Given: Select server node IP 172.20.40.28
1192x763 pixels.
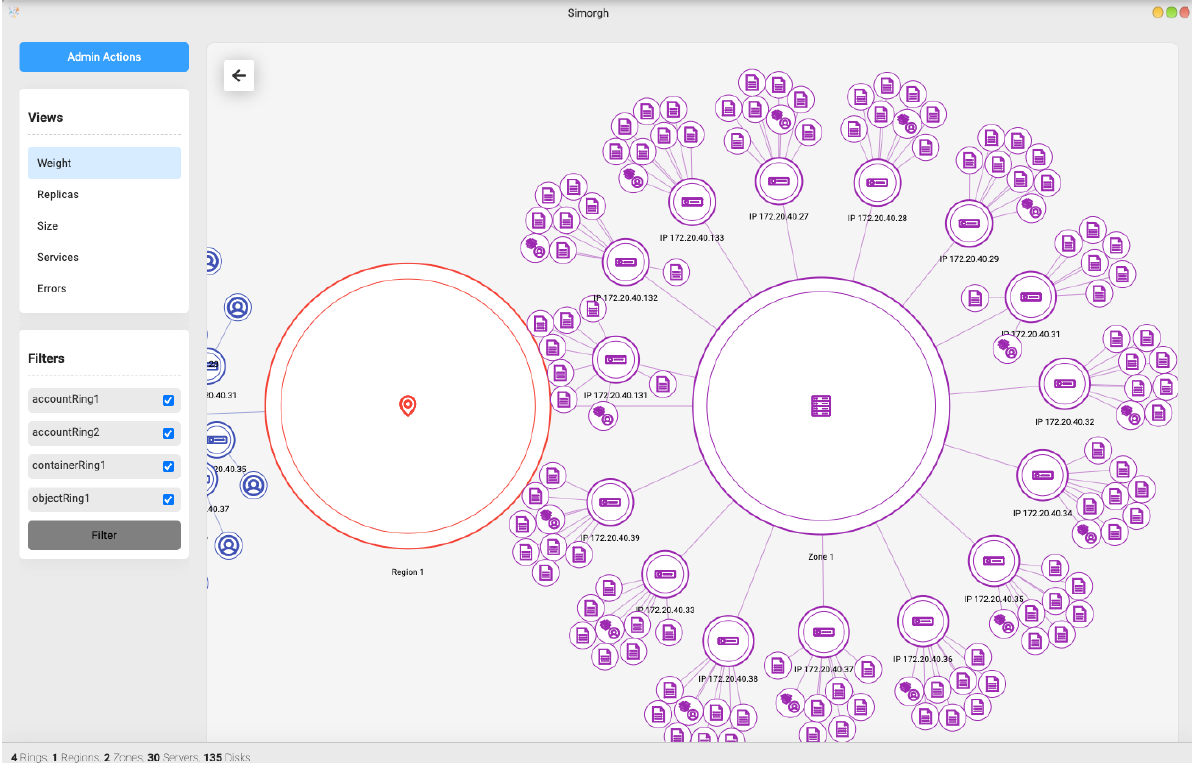Looking at the screenshot, I should 877,182.
